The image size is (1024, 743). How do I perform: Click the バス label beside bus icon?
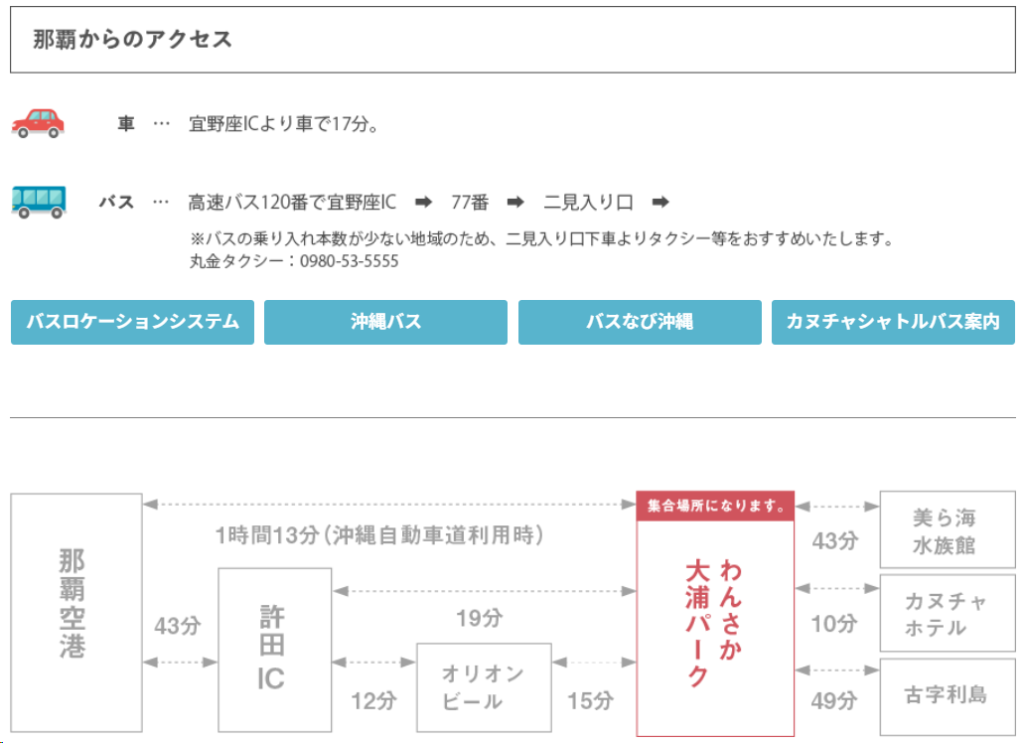[116, 202]
